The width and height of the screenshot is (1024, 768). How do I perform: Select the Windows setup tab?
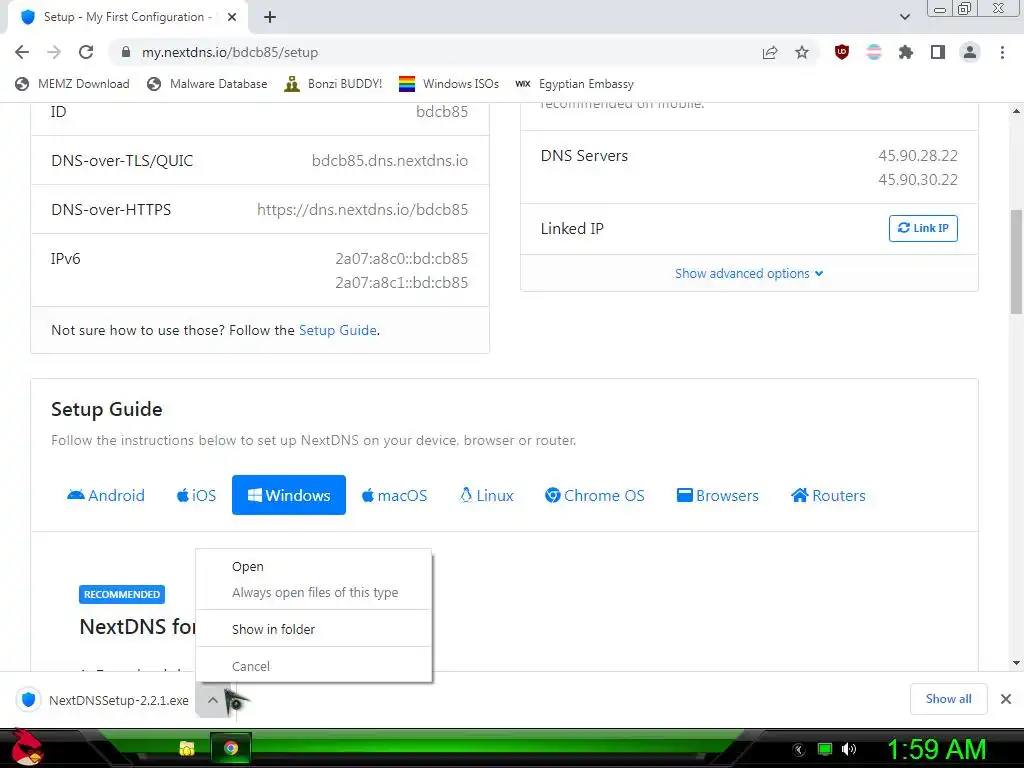289,495
